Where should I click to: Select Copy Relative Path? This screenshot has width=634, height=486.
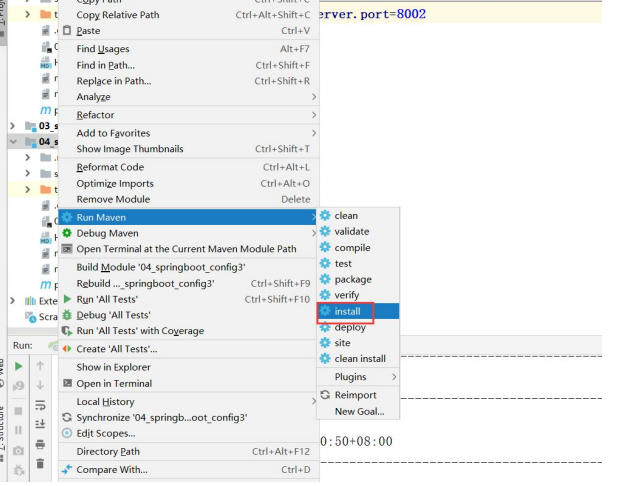(188, 15)
